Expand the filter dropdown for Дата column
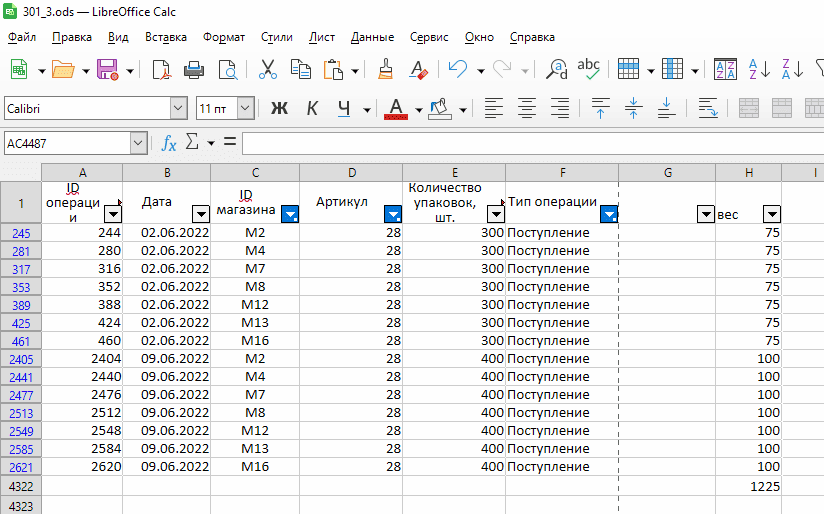 [x=200, y=212]
